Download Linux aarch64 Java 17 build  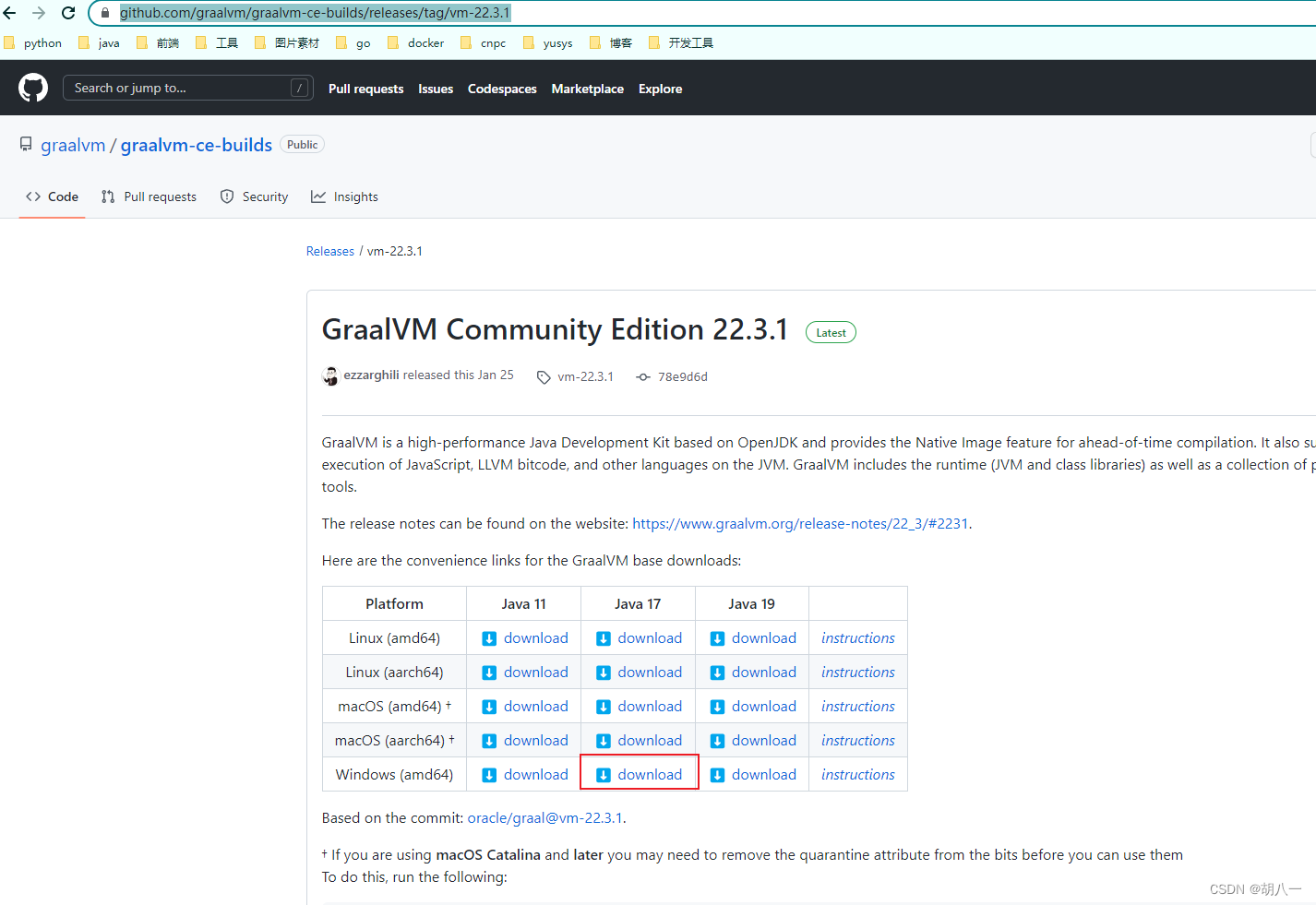(639, 673)
